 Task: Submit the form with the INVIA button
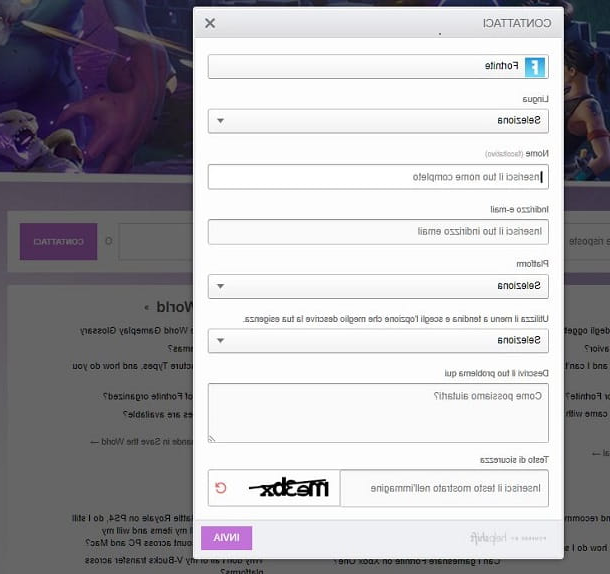point(226,538)
